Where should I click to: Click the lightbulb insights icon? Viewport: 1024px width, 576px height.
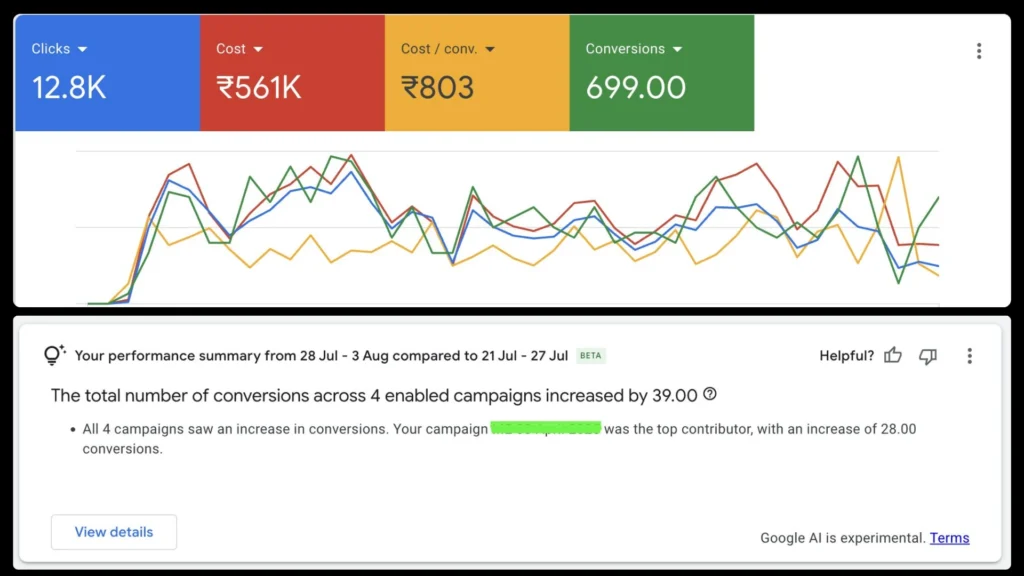point(54,355)
